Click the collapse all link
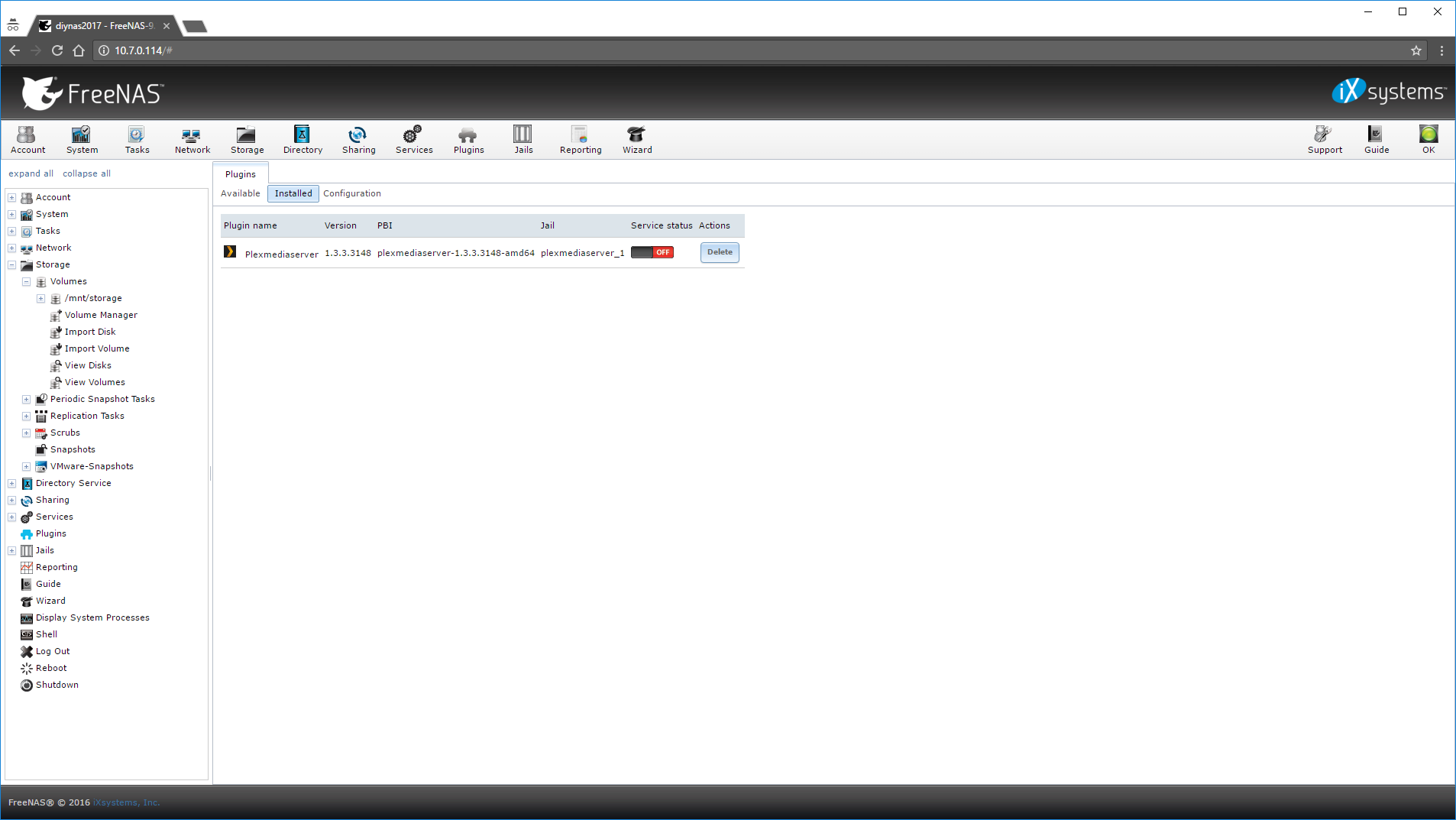Viewport: 1456px width, 820px height. pos(86,173)
